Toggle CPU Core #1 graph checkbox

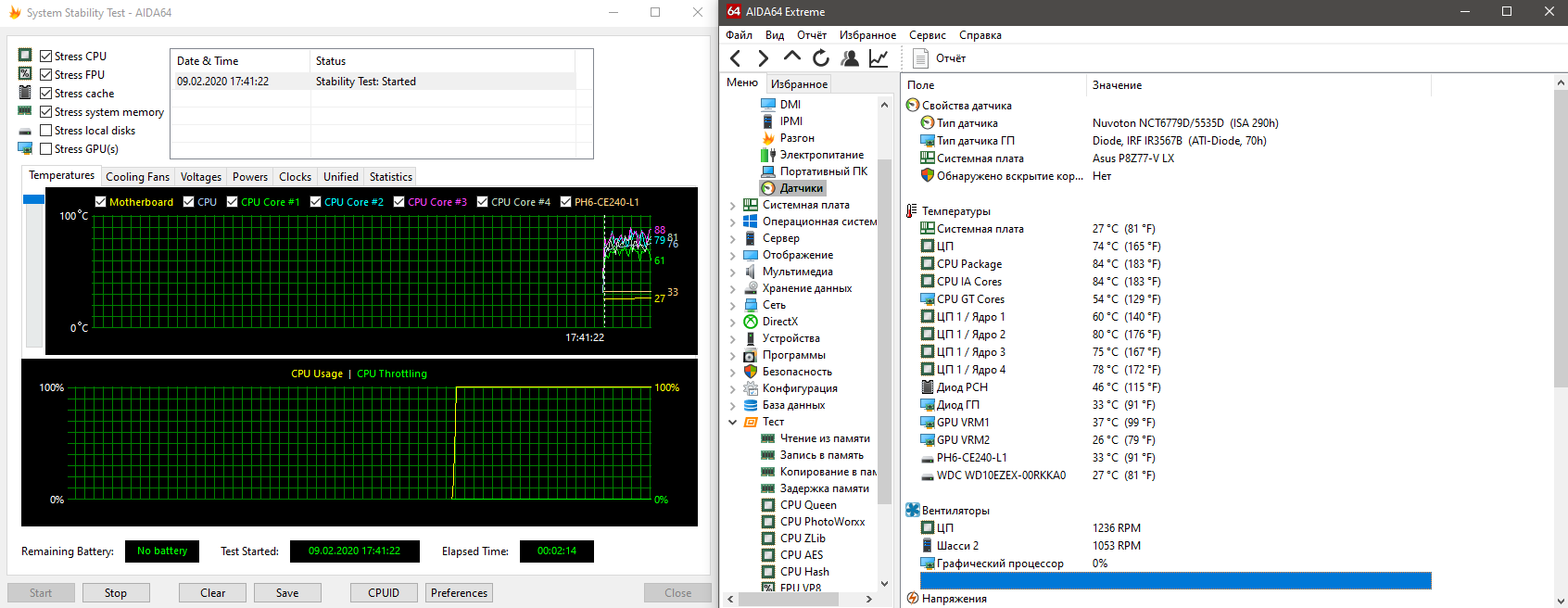coord(232,202)
